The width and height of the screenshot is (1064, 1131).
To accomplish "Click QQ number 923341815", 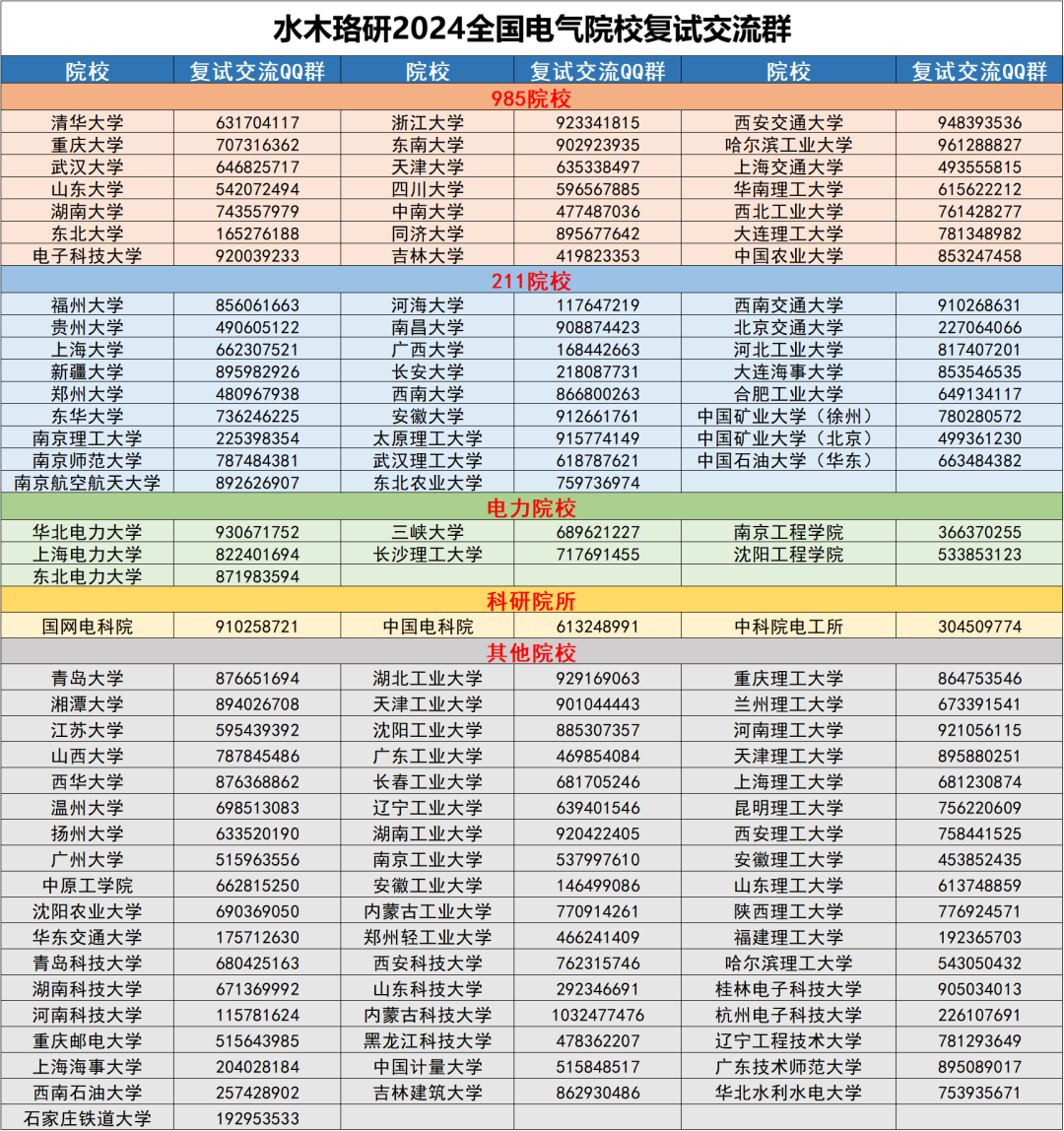I will click(598, 122).
